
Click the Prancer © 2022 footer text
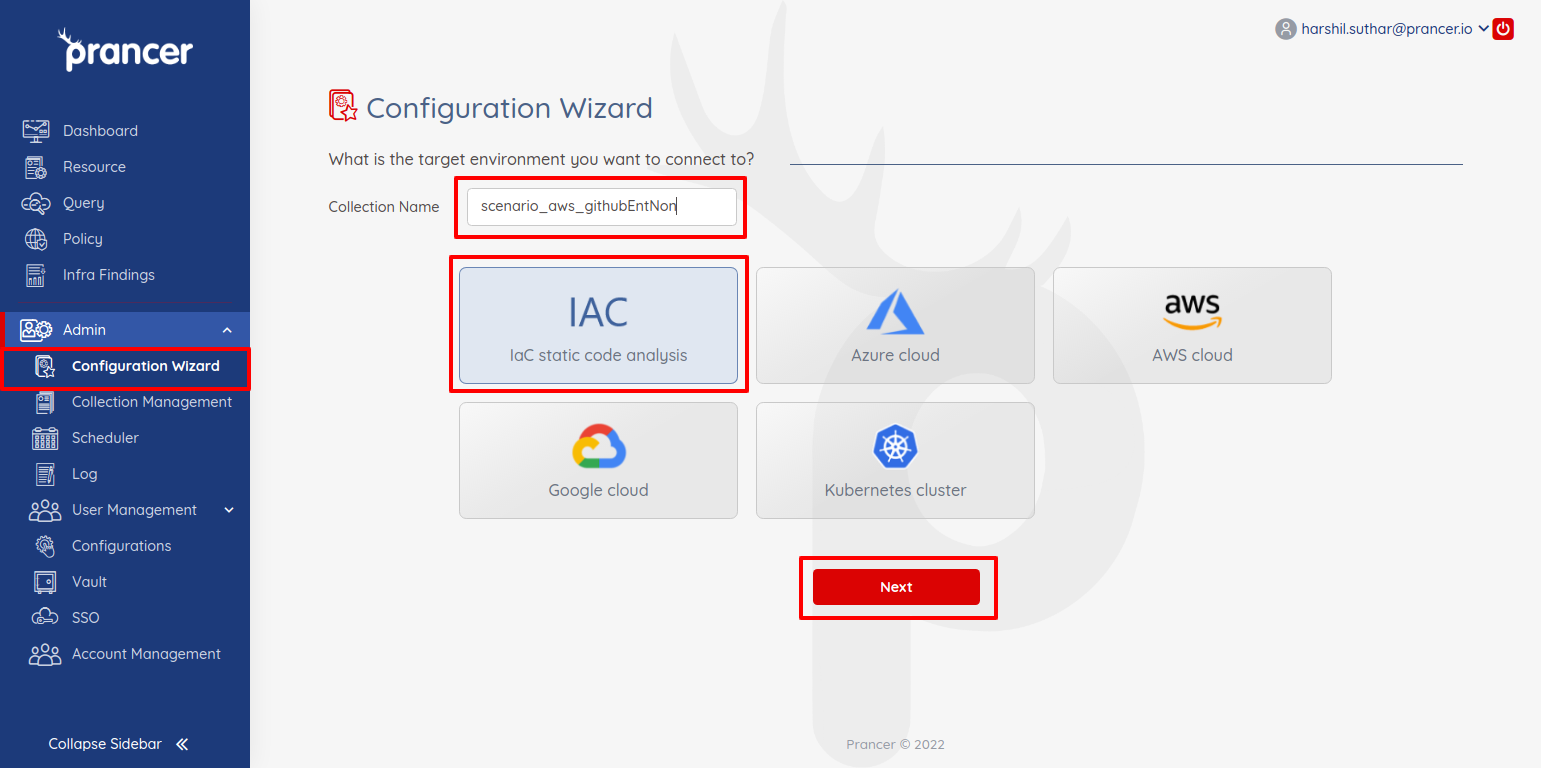[x=895, y=744]
